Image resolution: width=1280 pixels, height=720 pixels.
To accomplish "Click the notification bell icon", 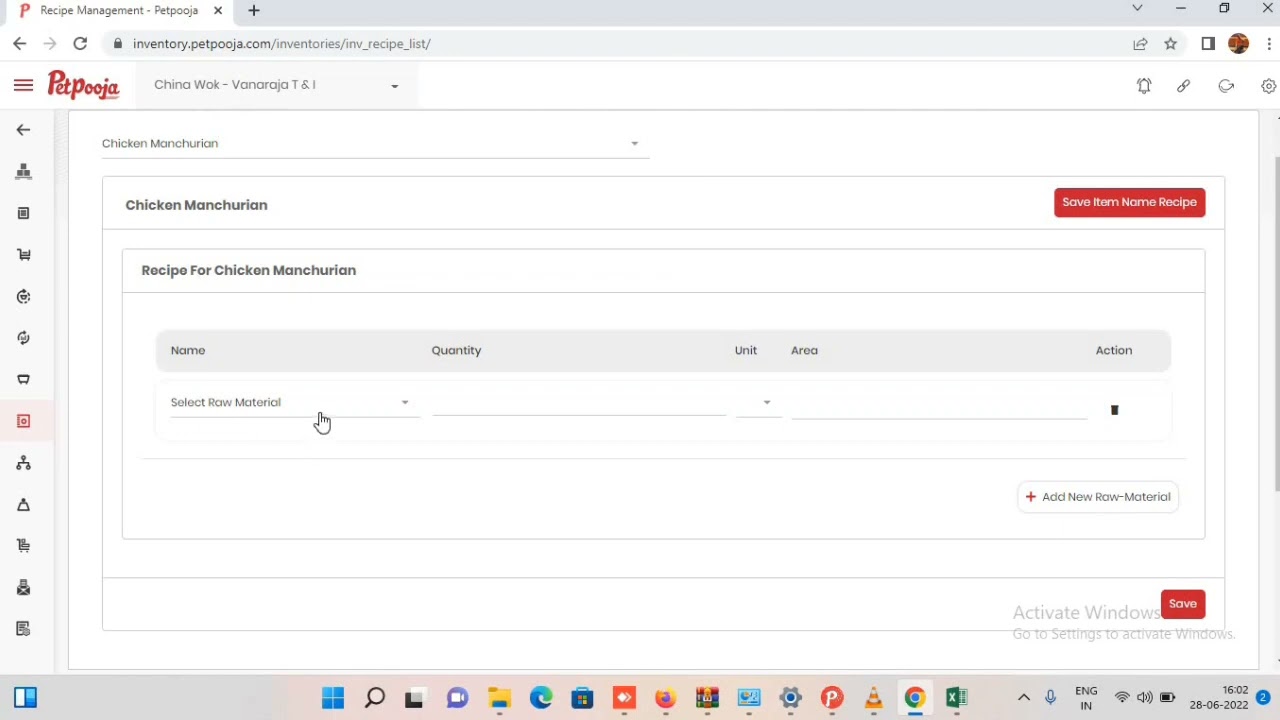I will point(1144,86).
